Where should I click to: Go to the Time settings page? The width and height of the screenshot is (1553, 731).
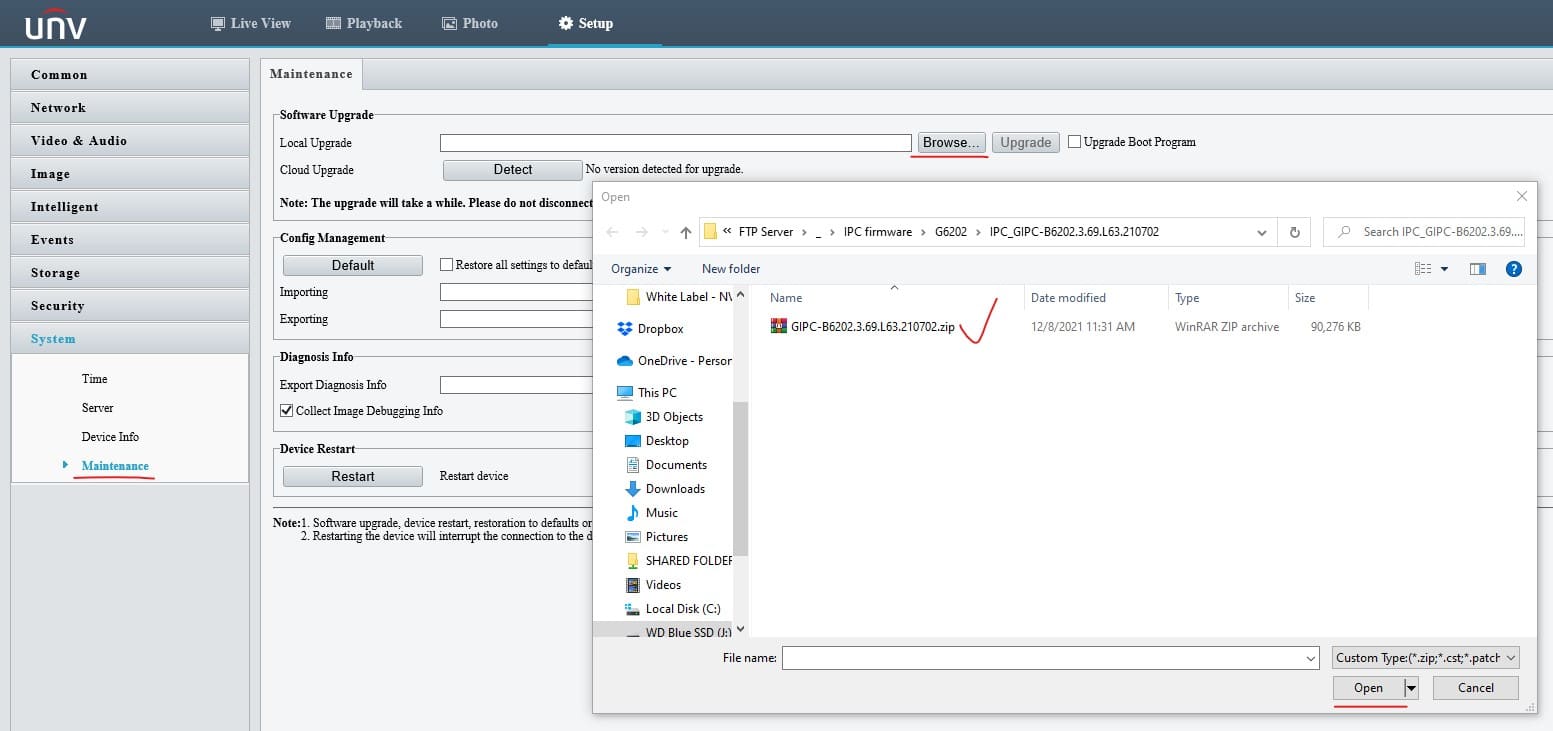pyautogui.click(x=94, y=379)
